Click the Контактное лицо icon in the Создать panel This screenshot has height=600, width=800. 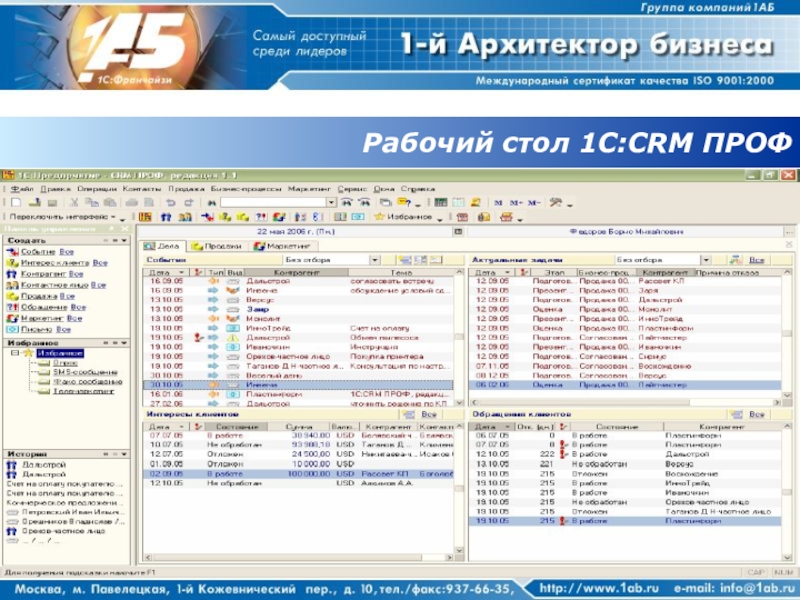click(x=12, y=285)
